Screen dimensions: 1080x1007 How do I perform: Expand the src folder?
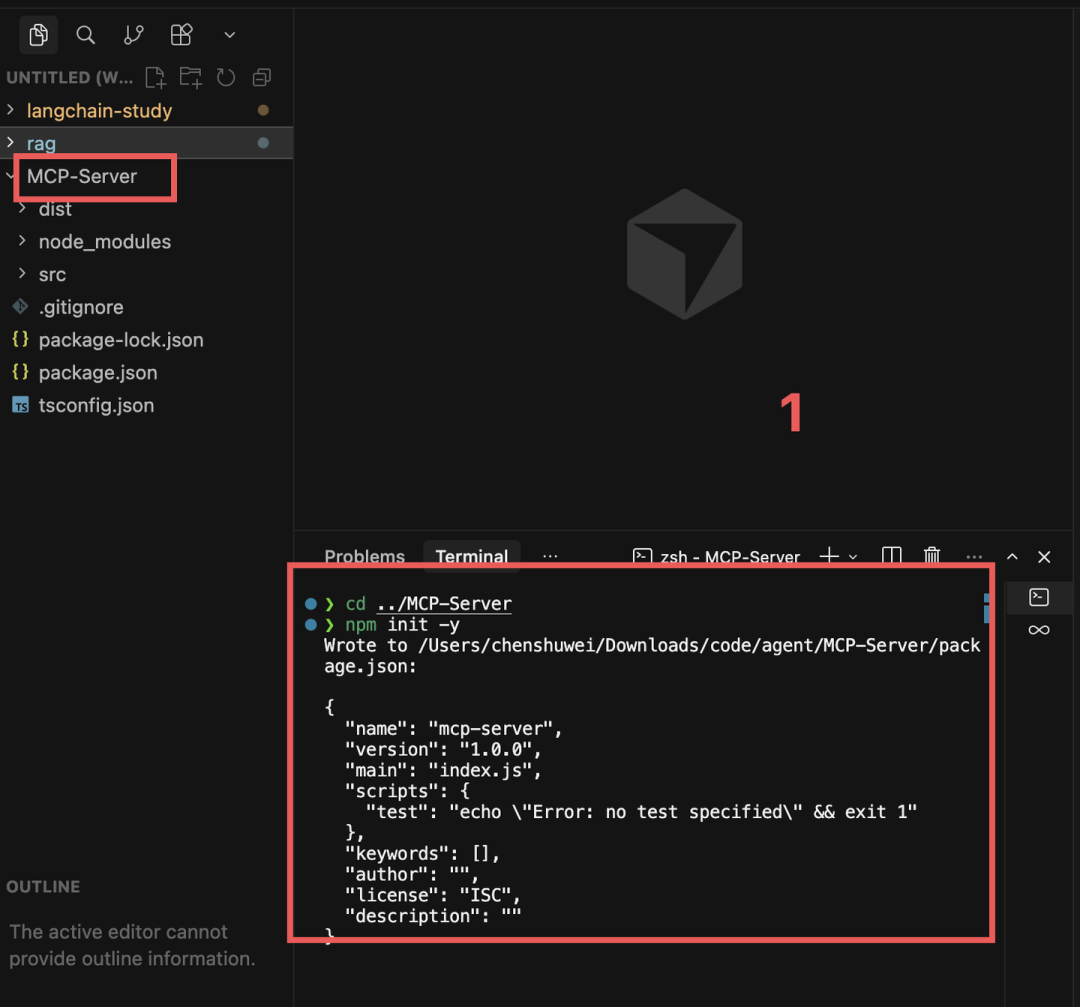[22, 273]
